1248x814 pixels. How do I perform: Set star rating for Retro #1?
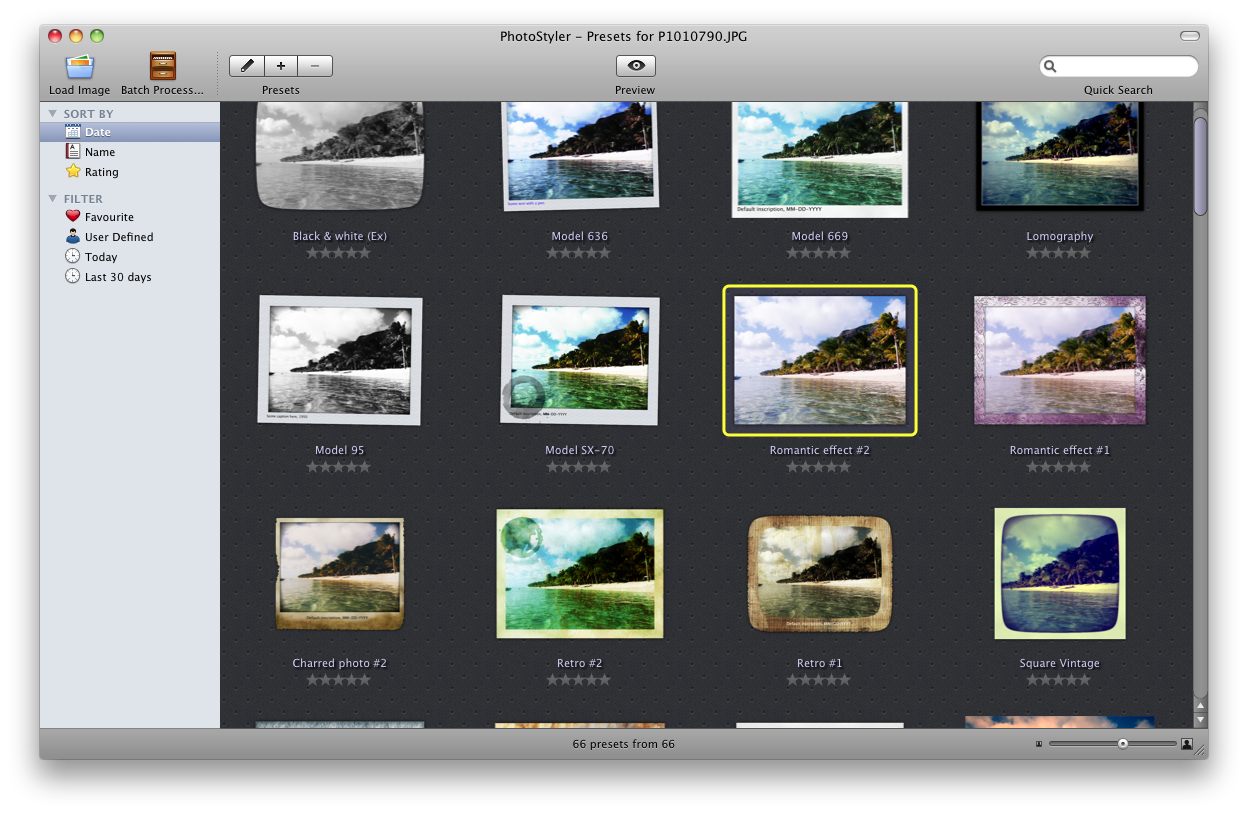[x=819, y=680]
